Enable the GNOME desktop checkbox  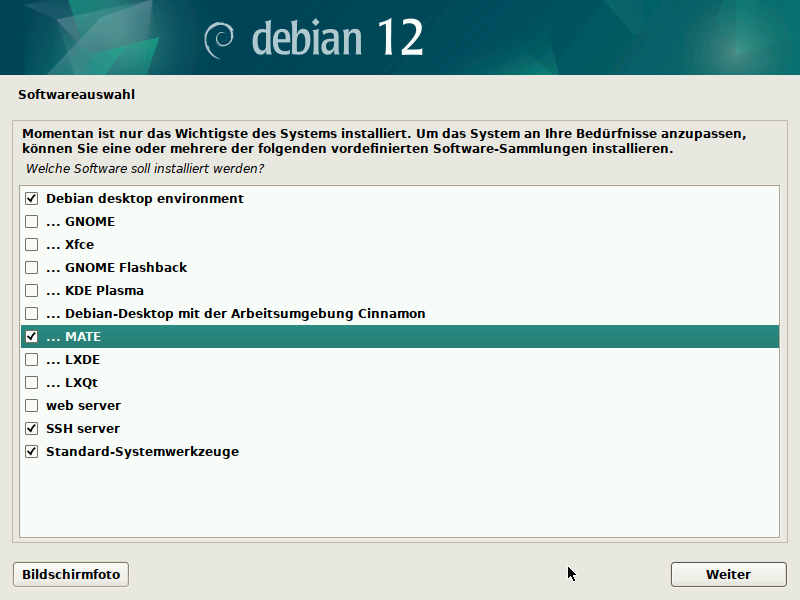coord(32,222)
